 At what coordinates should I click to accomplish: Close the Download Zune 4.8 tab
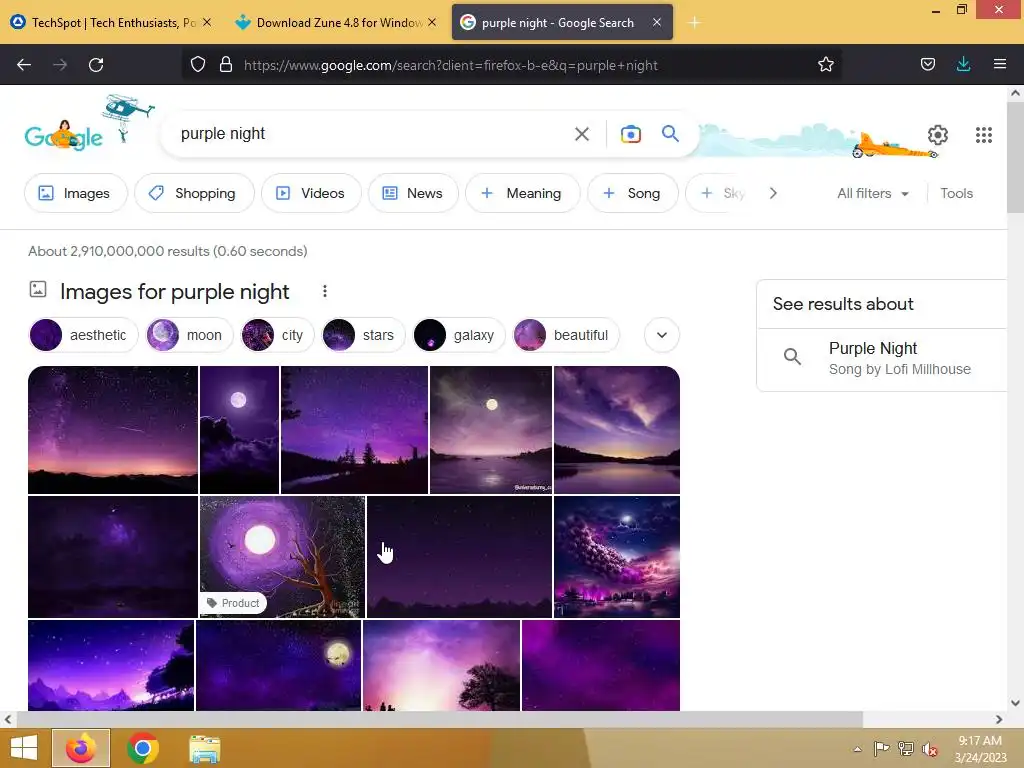pyautogui.click(x=432, y=22)
